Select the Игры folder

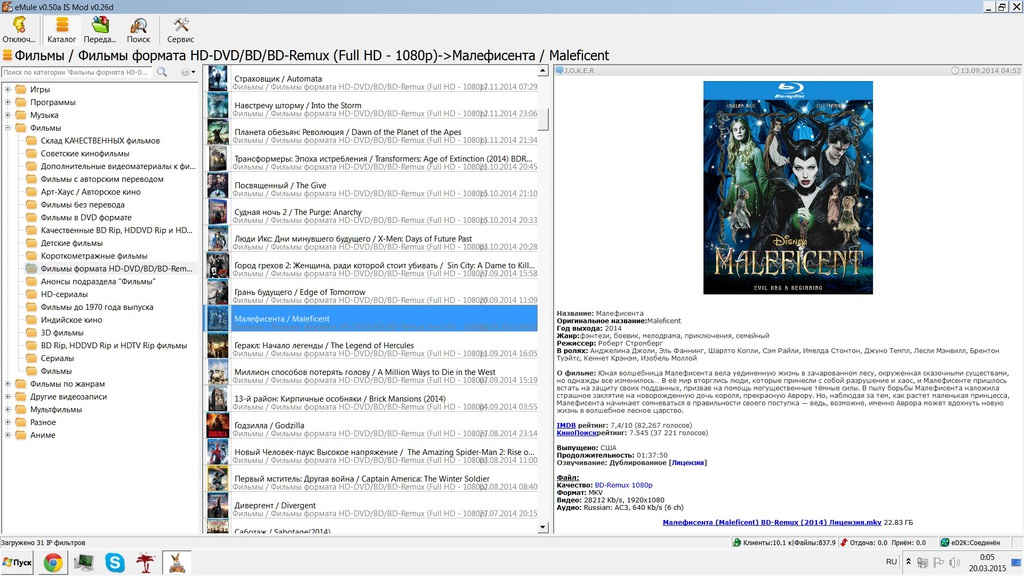point(33,89)
